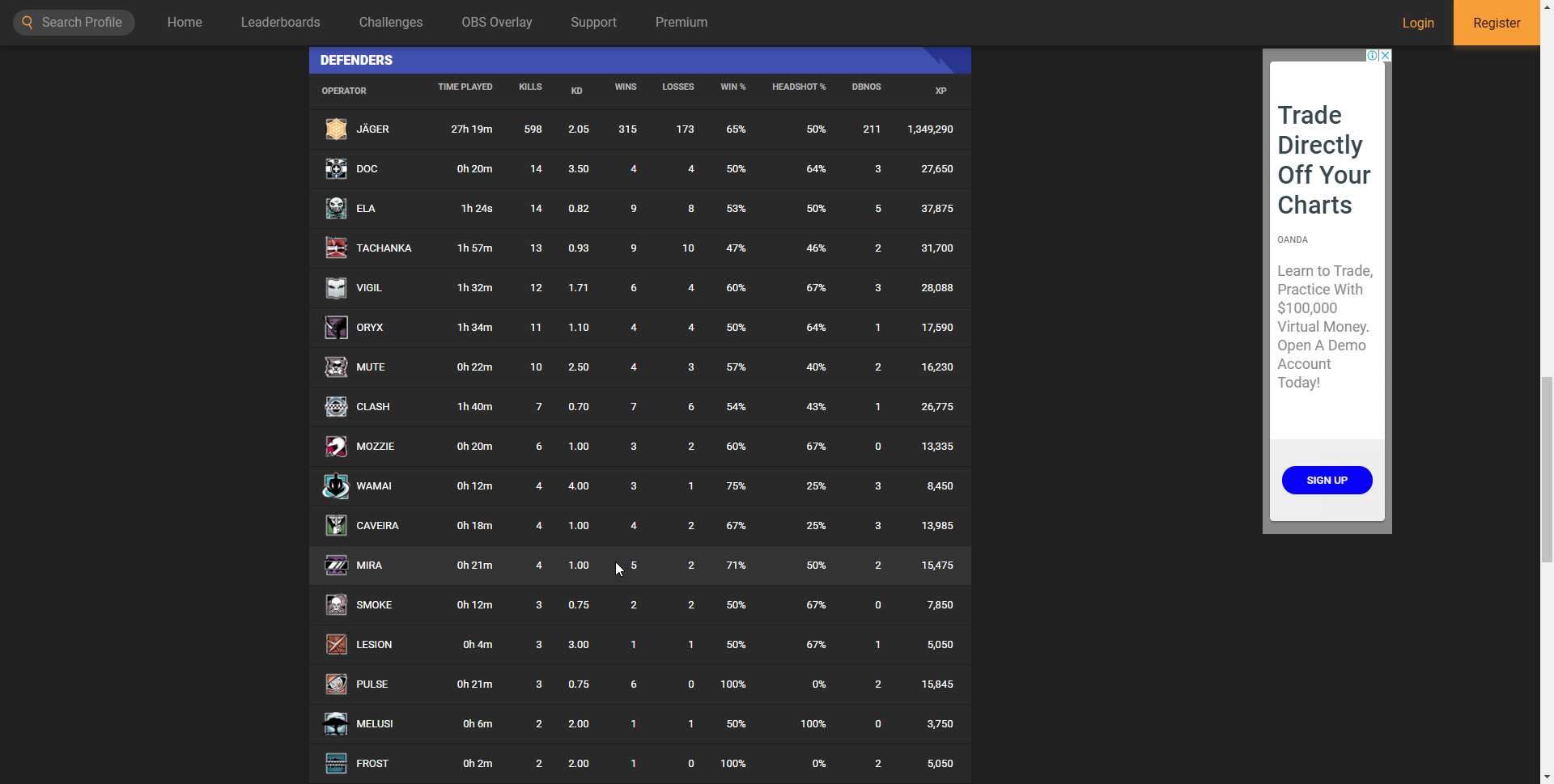Viewport: 1554px width, 784px height.
Task: Focus the Search Profile field
Action: pyautogui.click(x=82, y=23)
